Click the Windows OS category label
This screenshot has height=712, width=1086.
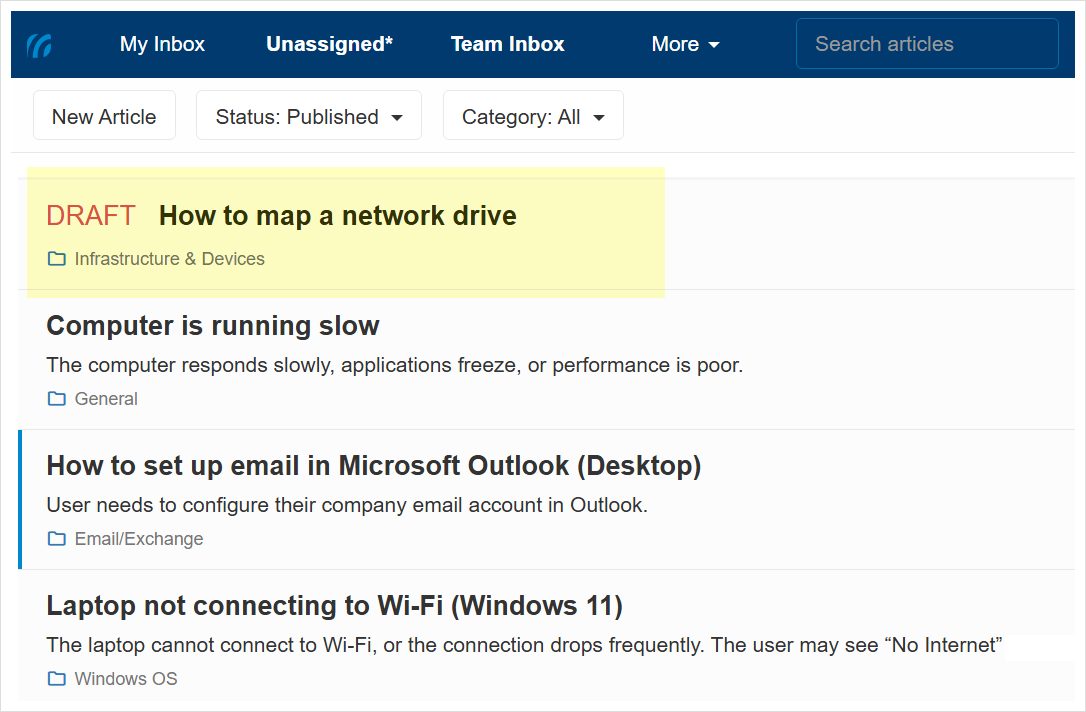point(126,679)
